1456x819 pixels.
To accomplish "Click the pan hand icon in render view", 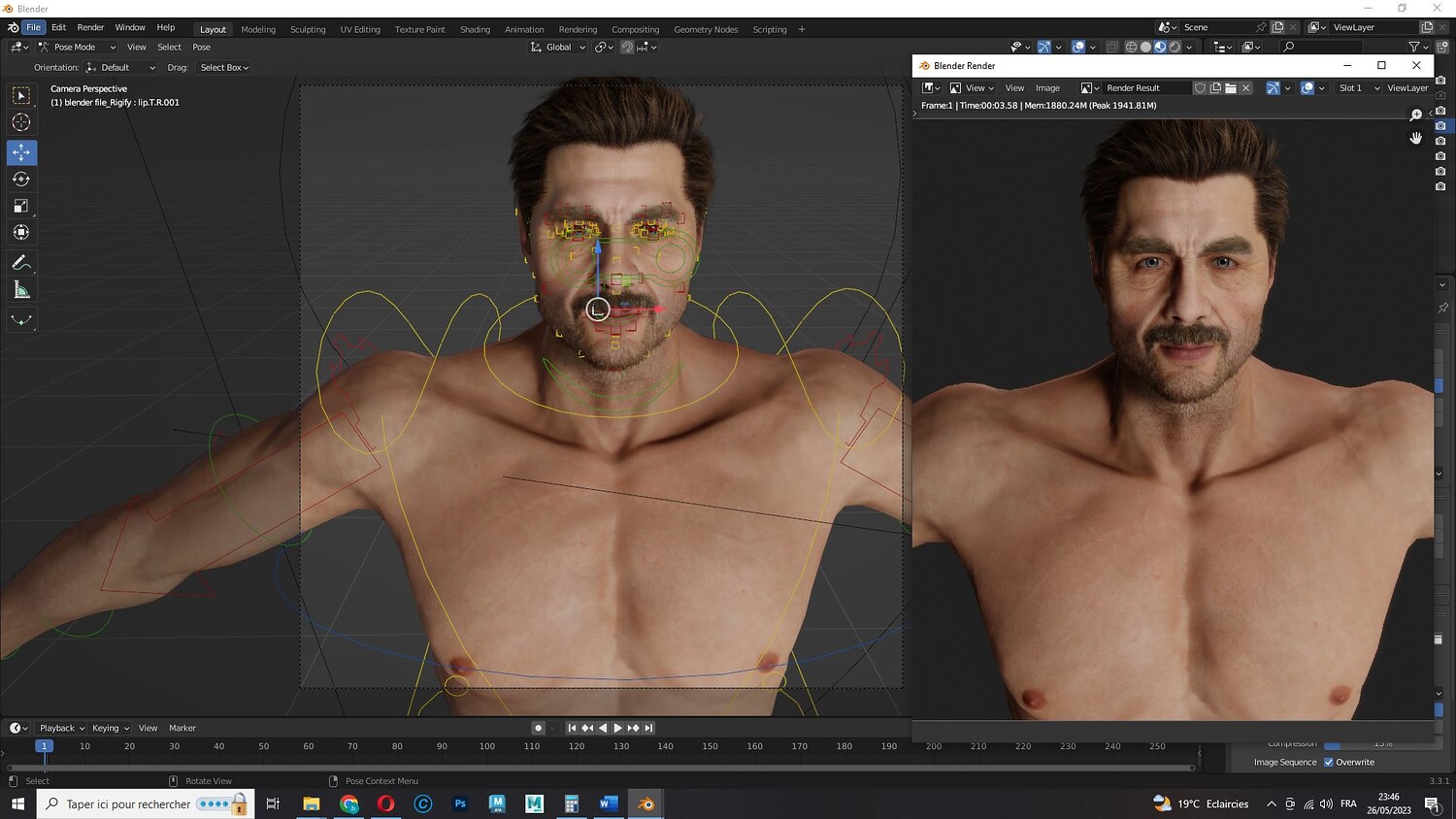I will 1416,138.
